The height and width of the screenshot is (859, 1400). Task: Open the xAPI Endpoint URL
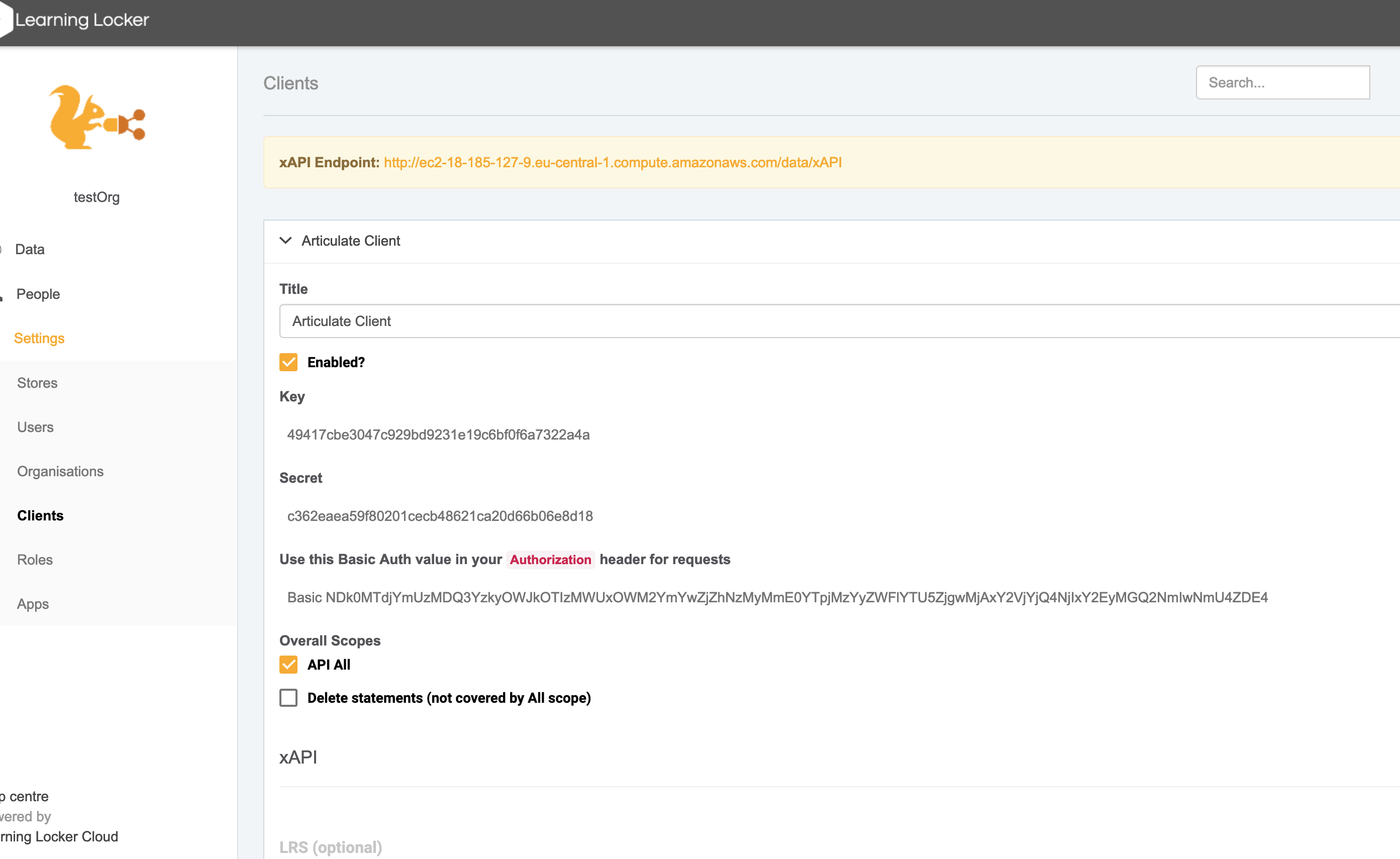[613, 162]
